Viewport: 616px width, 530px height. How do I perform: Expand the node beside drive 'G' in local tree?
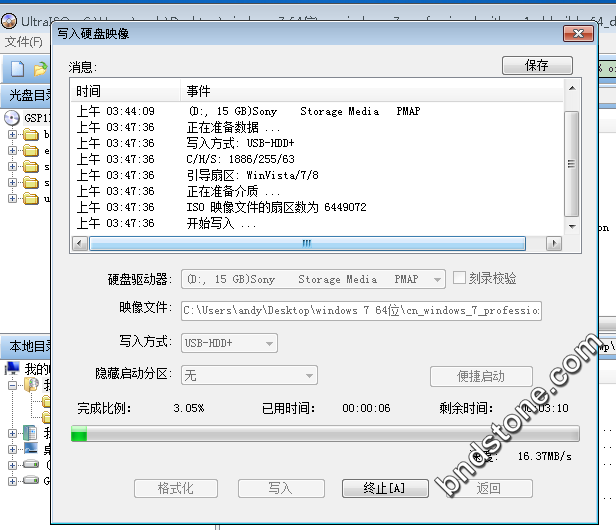click(x=12, y=481)
